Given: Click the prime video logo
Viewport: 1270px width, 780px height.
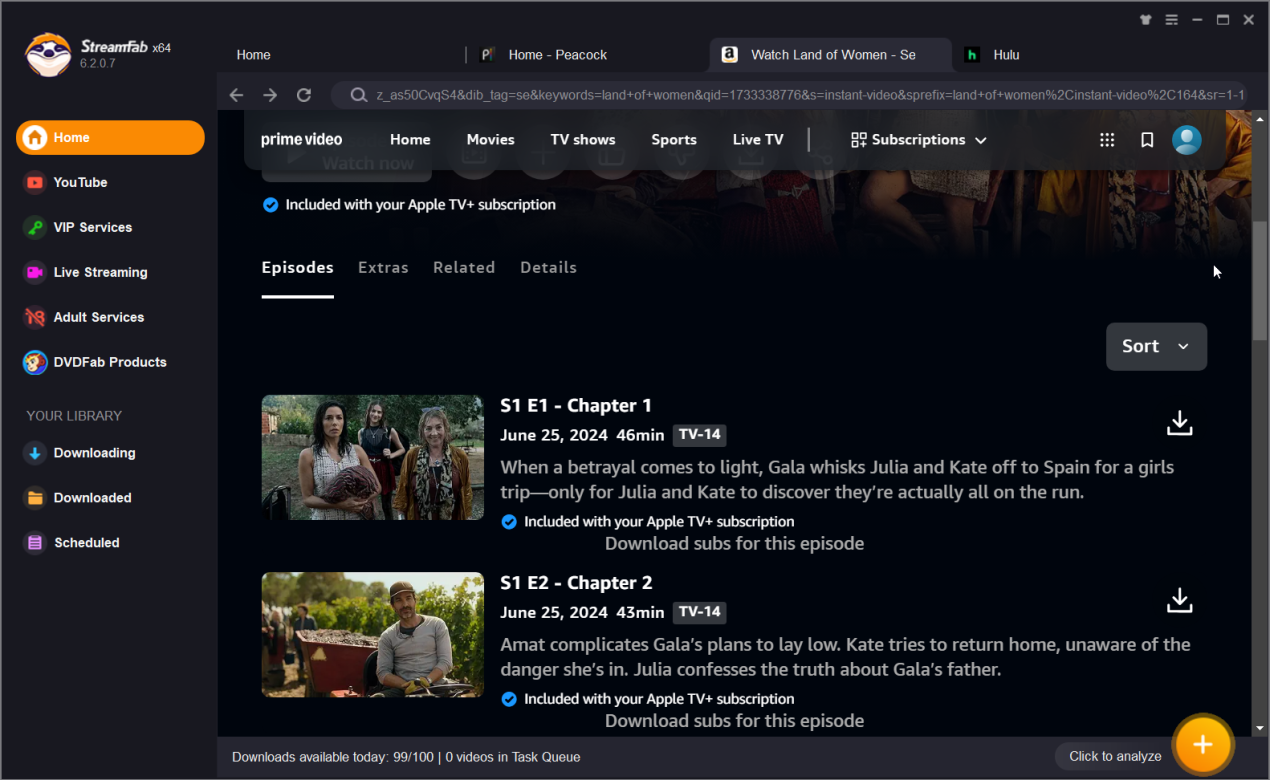Looking at the screenshot, I should [x=301, y=140].
